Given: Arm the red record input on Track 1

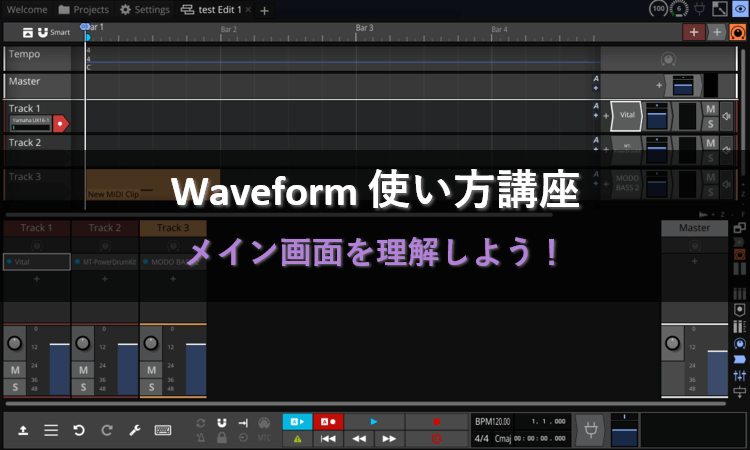Looking at the screenshot, I should [61, 123].
